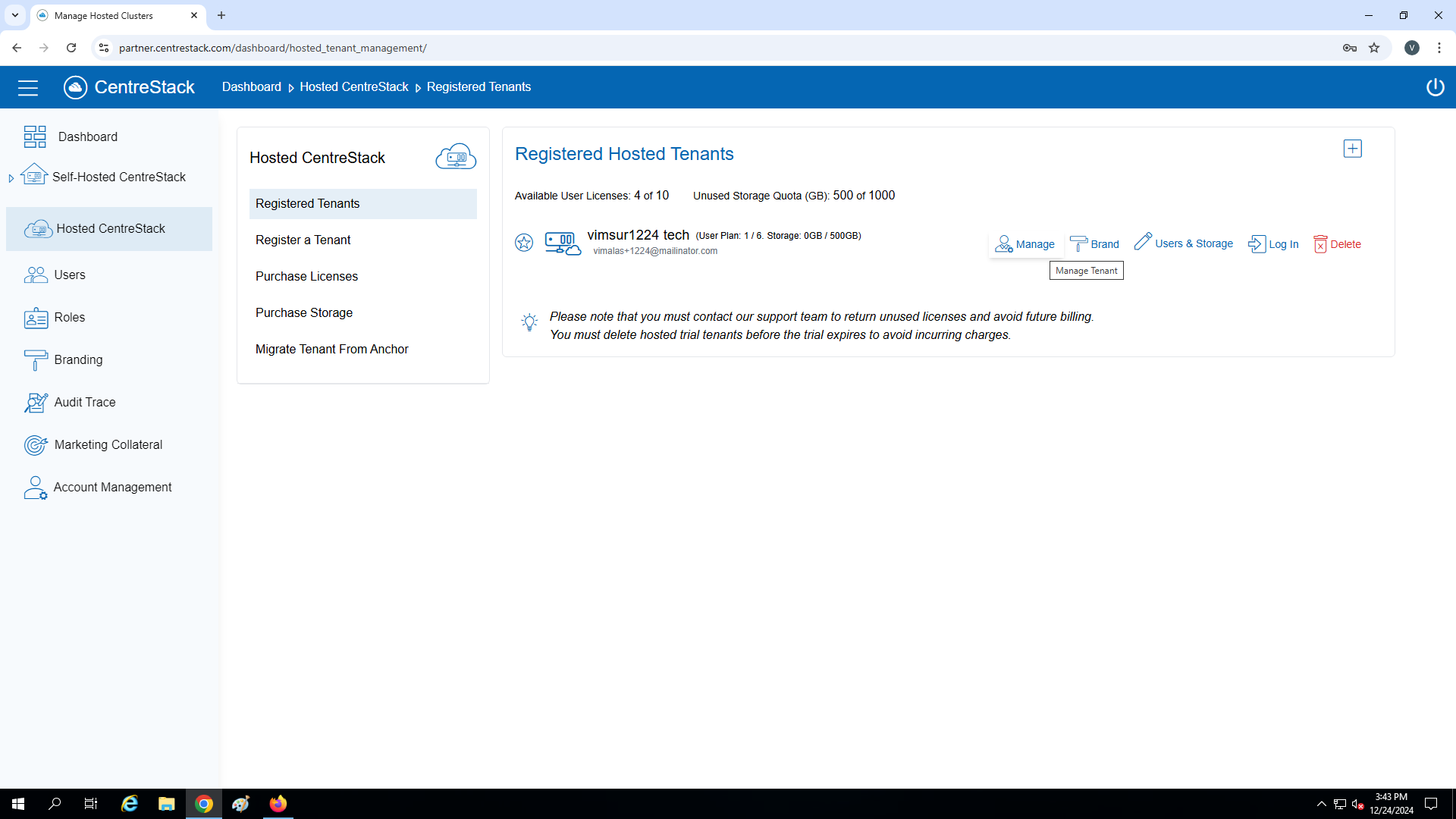Click the Users & Storage pencil icon

point(1143,241)
